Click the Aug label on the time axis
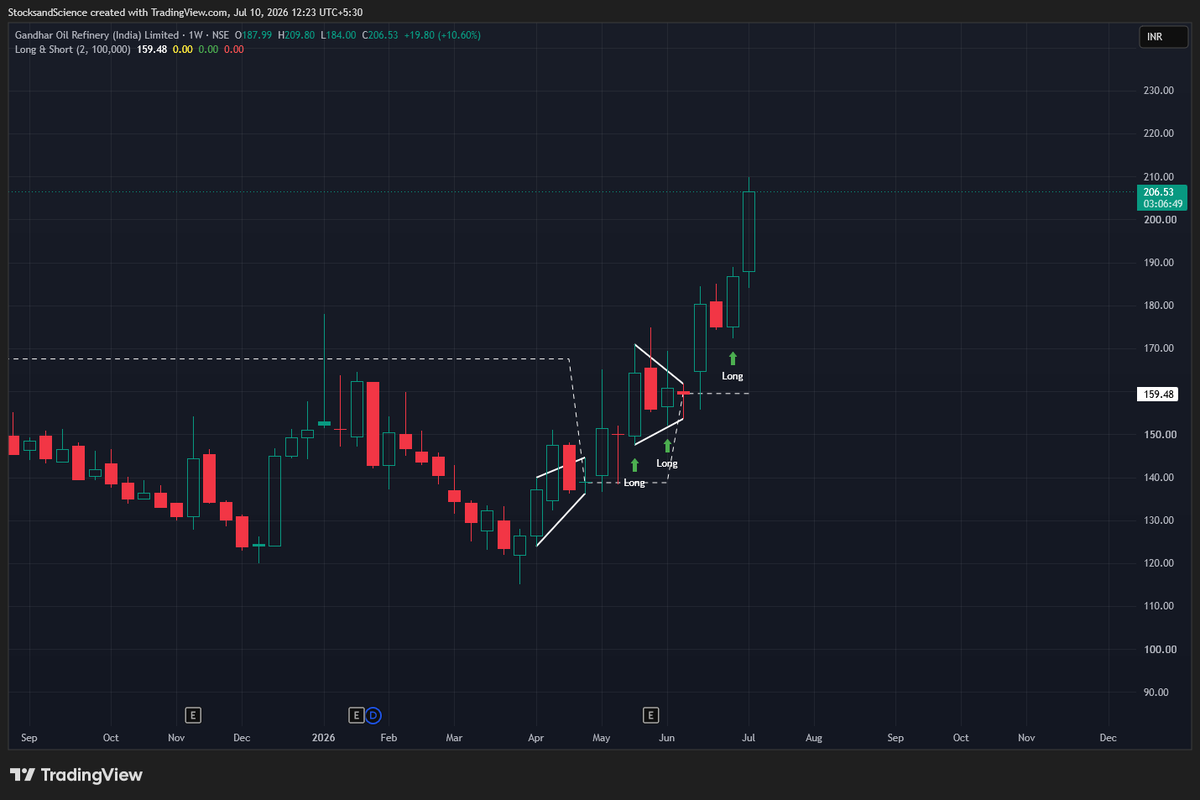Image resolution: width=1200 pixels, height=800 pixels. tap(814, 738)
